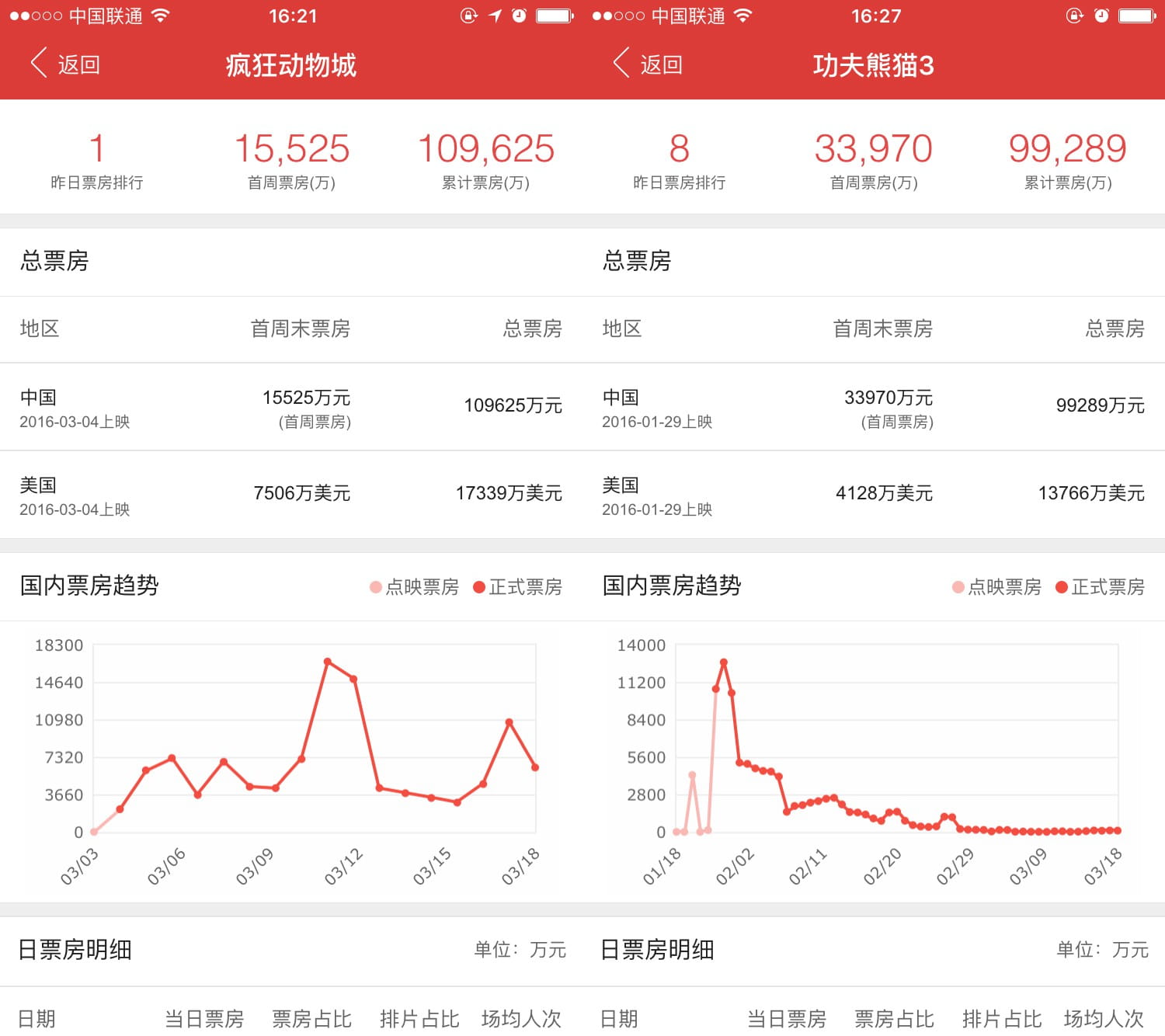Tap the 33,970 首周票房 figure
Screen dimensions: 1165x1036
(874, 148)
